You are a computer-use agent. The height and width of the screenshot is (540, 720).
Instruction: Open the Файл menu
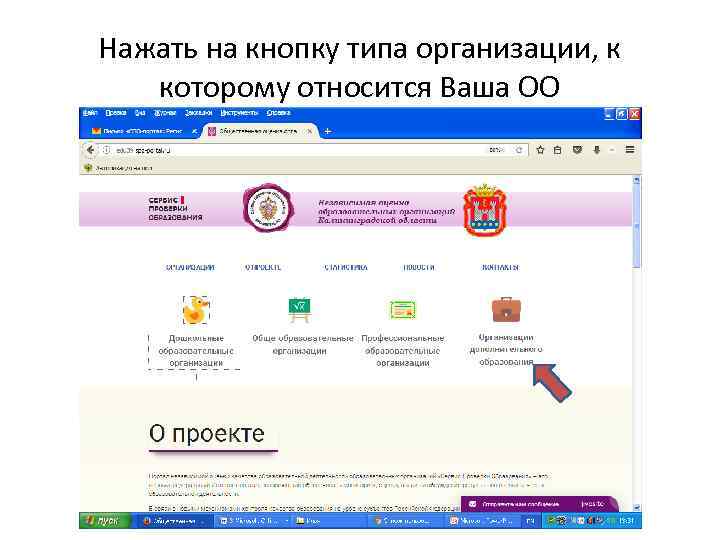[90, 113]
